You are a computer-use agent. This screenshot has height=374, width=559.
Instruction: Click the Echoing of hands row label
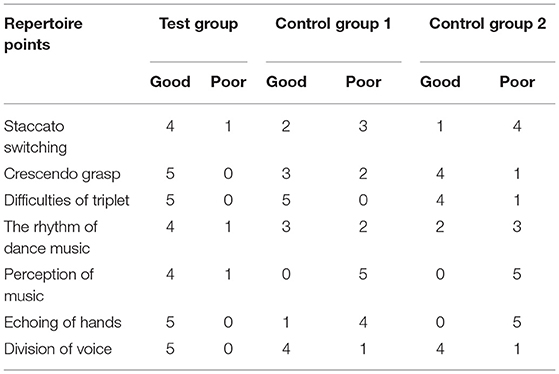62,322
